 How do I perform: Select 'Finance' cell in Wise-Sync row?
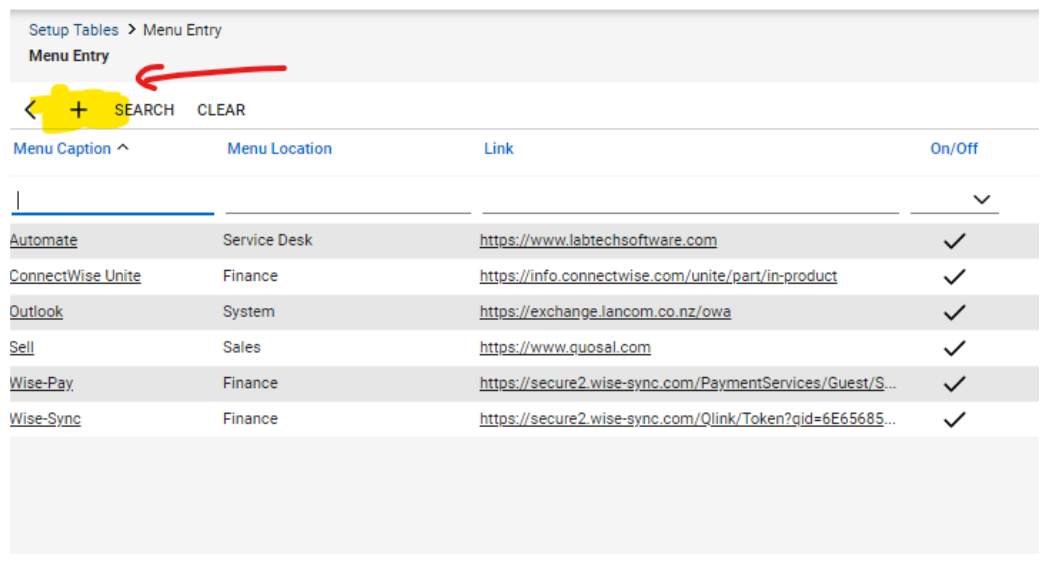(x=250, y=418)
